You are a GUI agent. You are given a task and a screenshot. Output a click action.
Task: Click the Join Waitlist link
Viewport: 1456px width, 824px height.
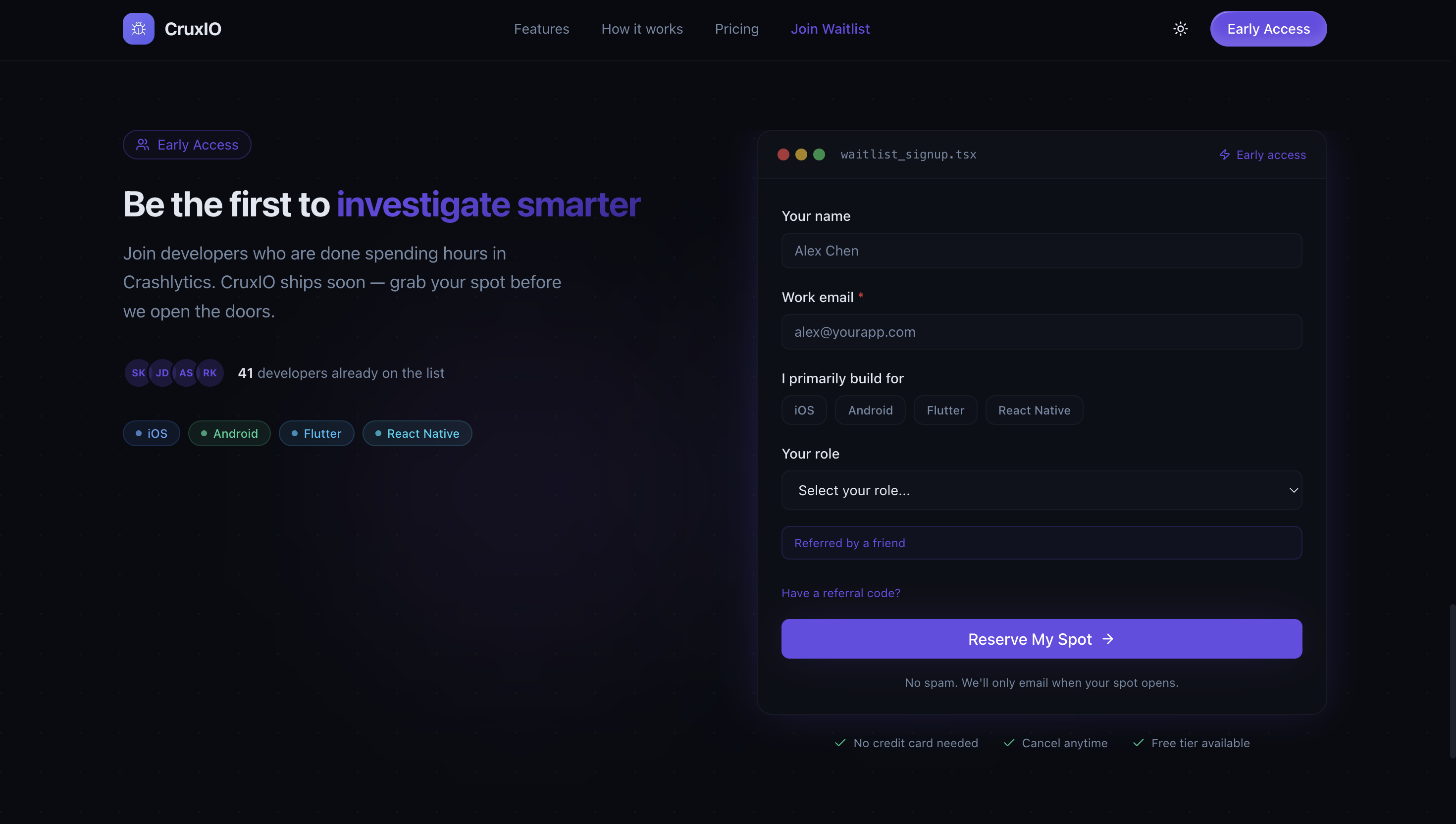click(x=830, y=28)
